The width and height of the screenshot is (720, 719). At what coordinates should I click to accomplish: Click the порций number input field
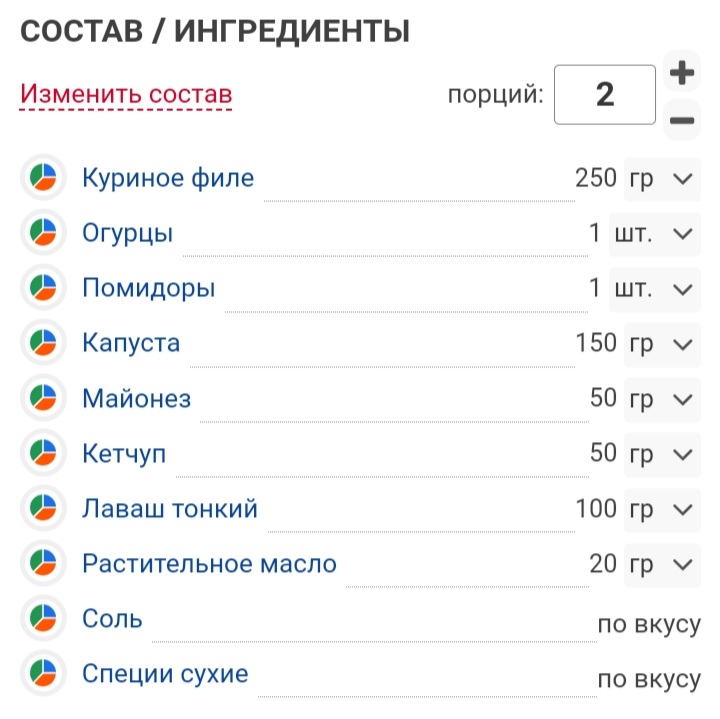click(605, 95)
